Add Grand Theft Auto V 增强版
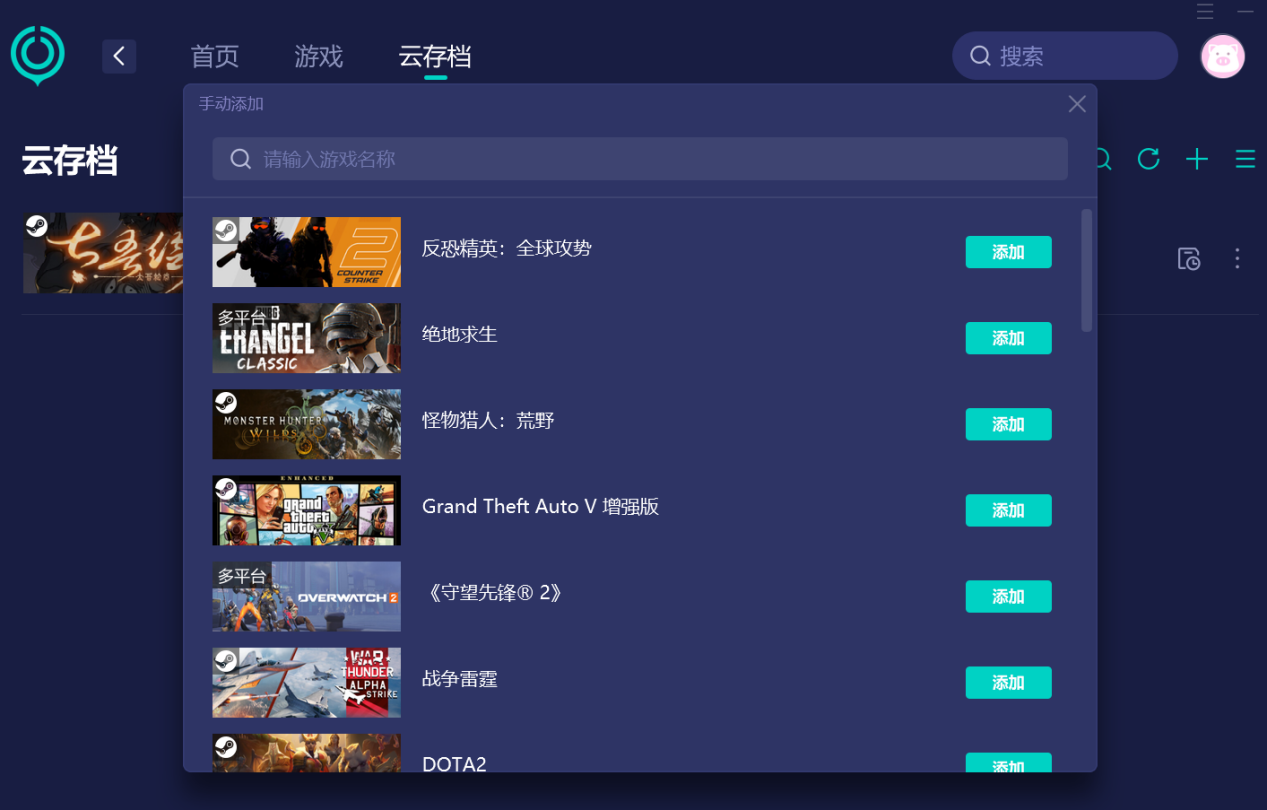The height and width of the screenshot is (810, 1267). (x=1008, y=510)
